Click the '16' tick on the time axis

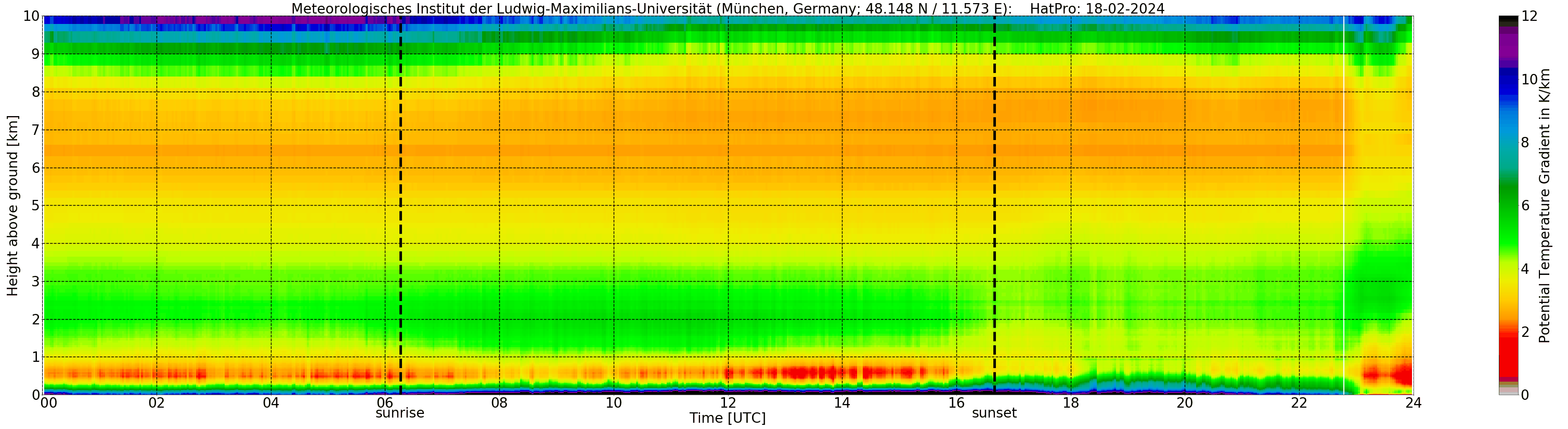(956, 403)
